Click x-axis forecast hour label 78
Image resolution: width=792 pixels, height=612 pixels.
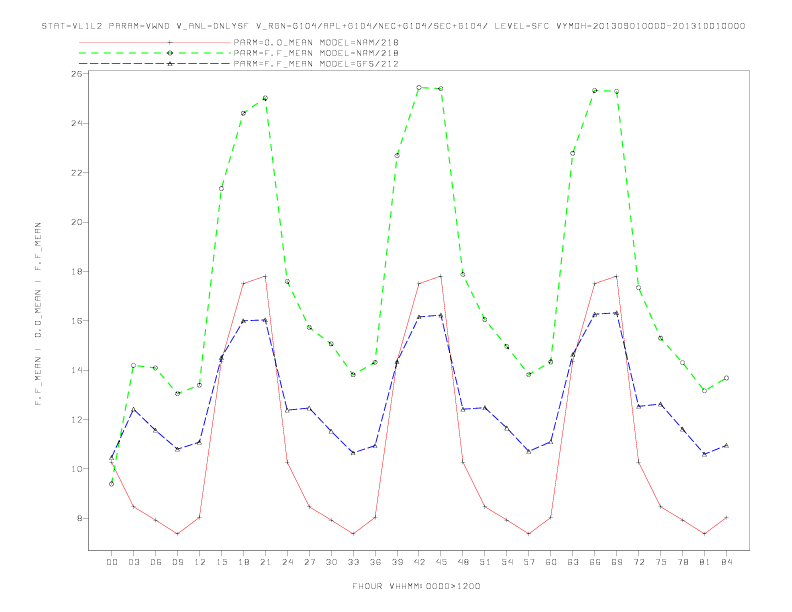tap(682, 562)
